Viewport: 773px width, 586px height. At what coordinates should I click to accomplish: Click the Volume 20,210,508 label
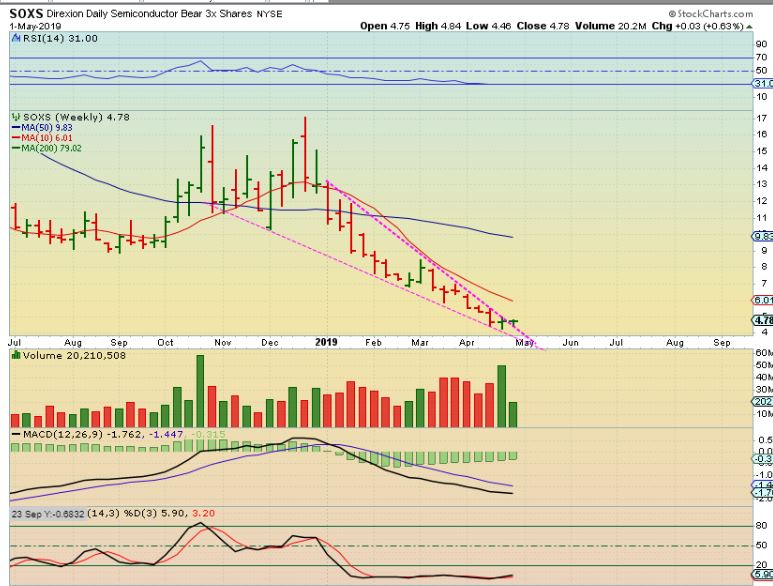pos(74,355)
